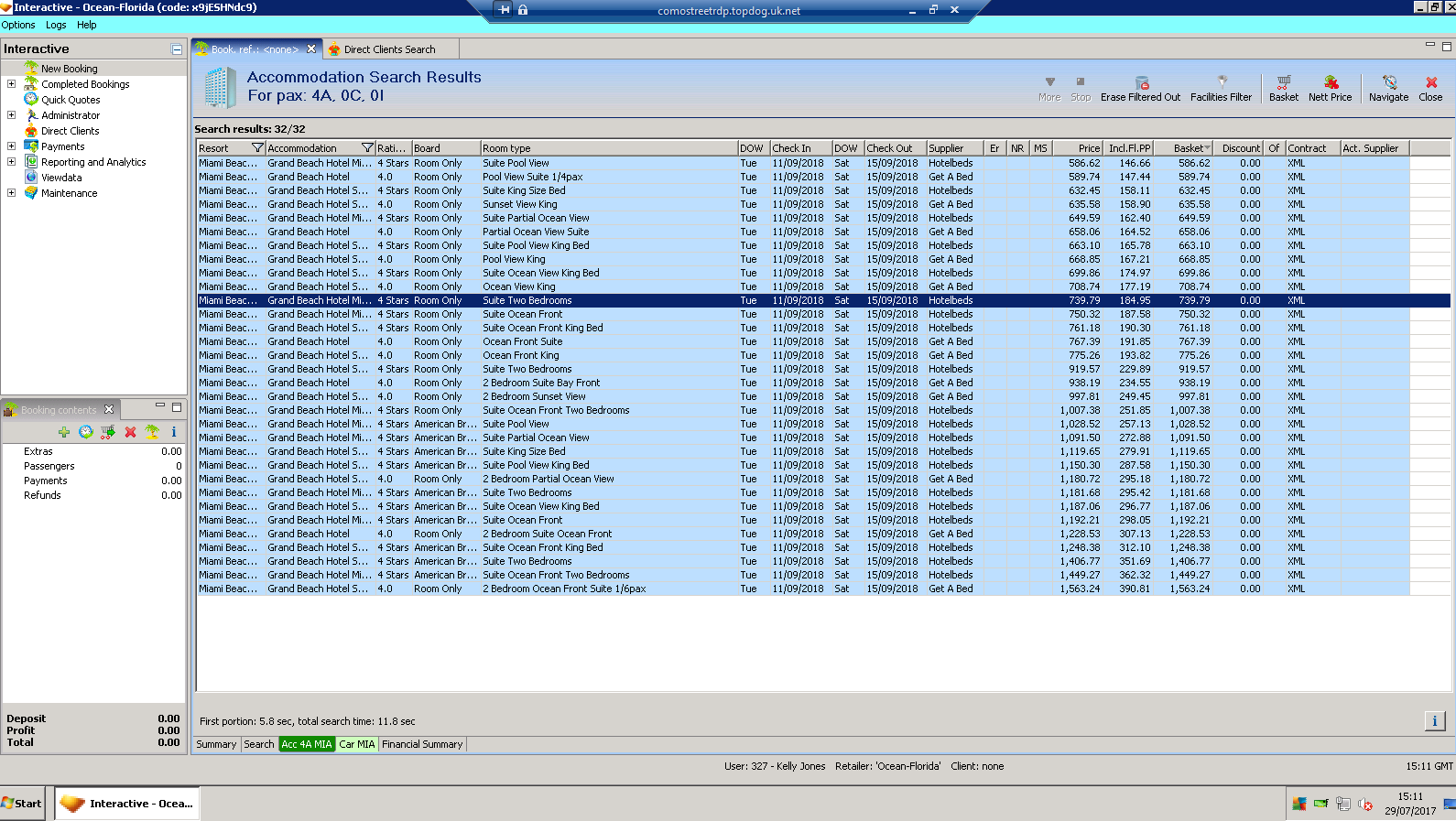Click the Payments icon in the sidebar
Screen dimensions: 1456x821
tap(31, 146)
